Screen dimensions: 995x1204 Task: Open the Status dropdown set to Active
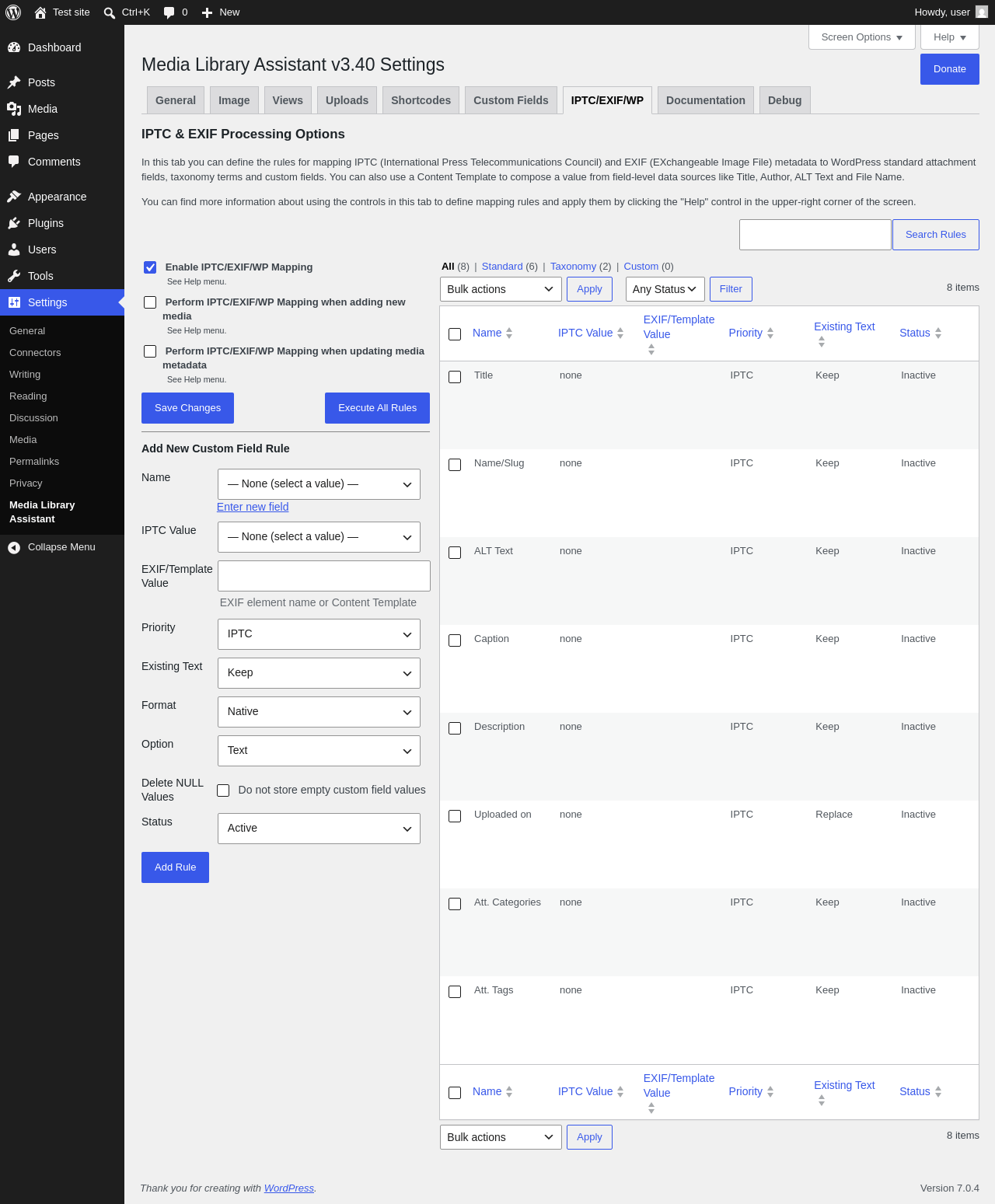pos(319,829)
